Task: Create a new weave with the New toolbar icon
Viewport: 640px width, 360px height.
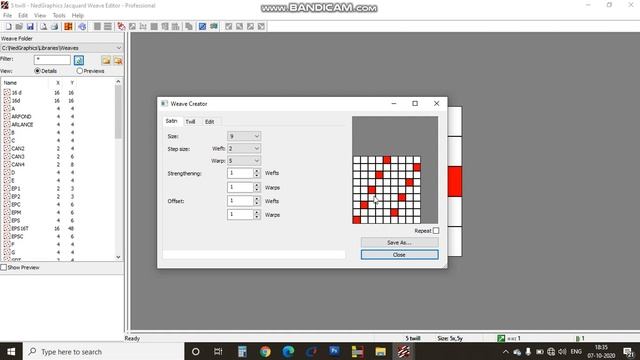Action: click(x=9, y=27)
